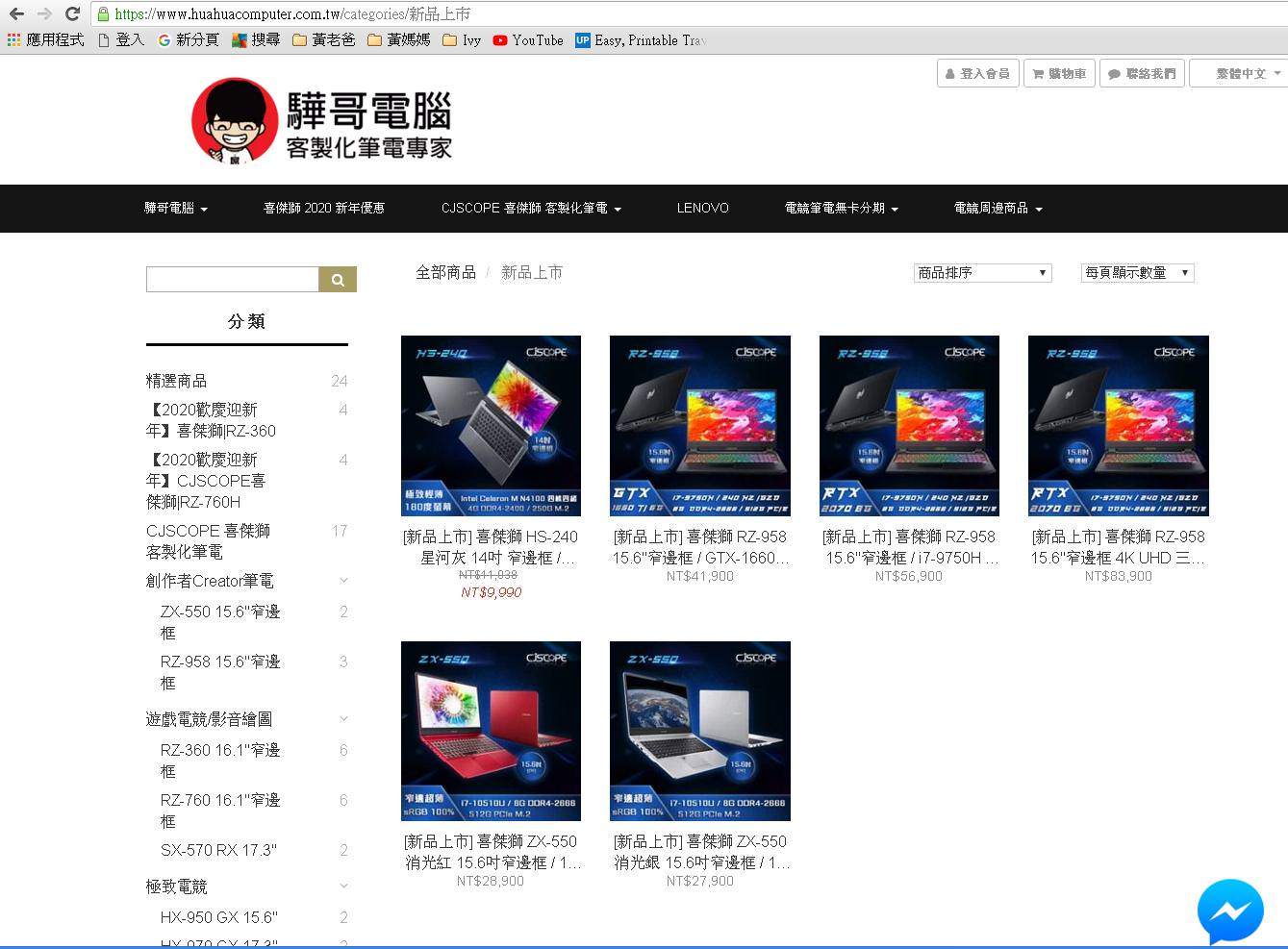This screenshot has width=1288, height=949.
Task: Click ZX-550 消光銀 product title
Action: click(700, 852)
